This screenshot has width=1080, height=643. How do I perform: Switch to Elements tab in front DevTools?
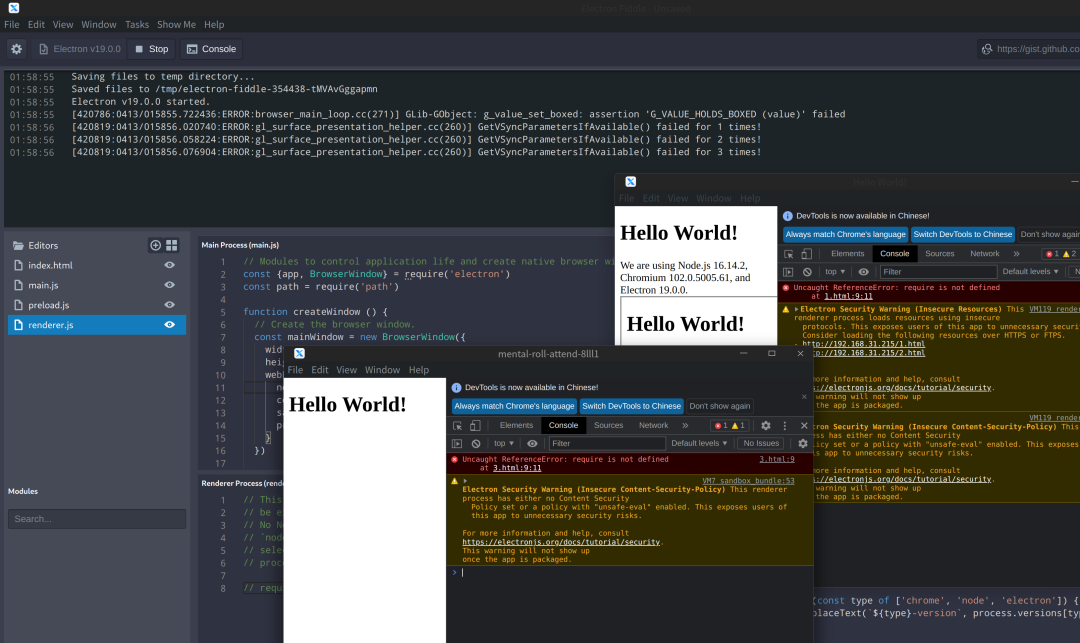pos(516,425)
